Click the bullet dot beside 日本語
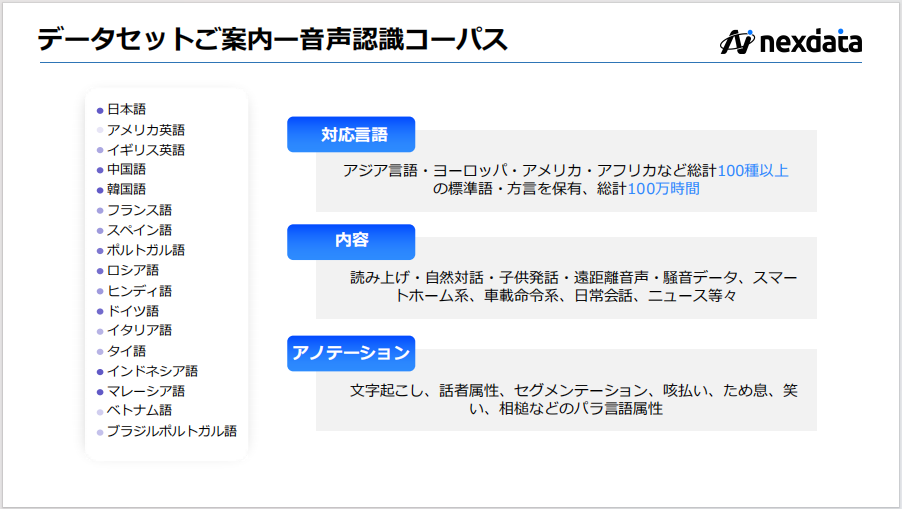Image resolution: width=902 pixels, height=509 pixels. tap(100, 110)
